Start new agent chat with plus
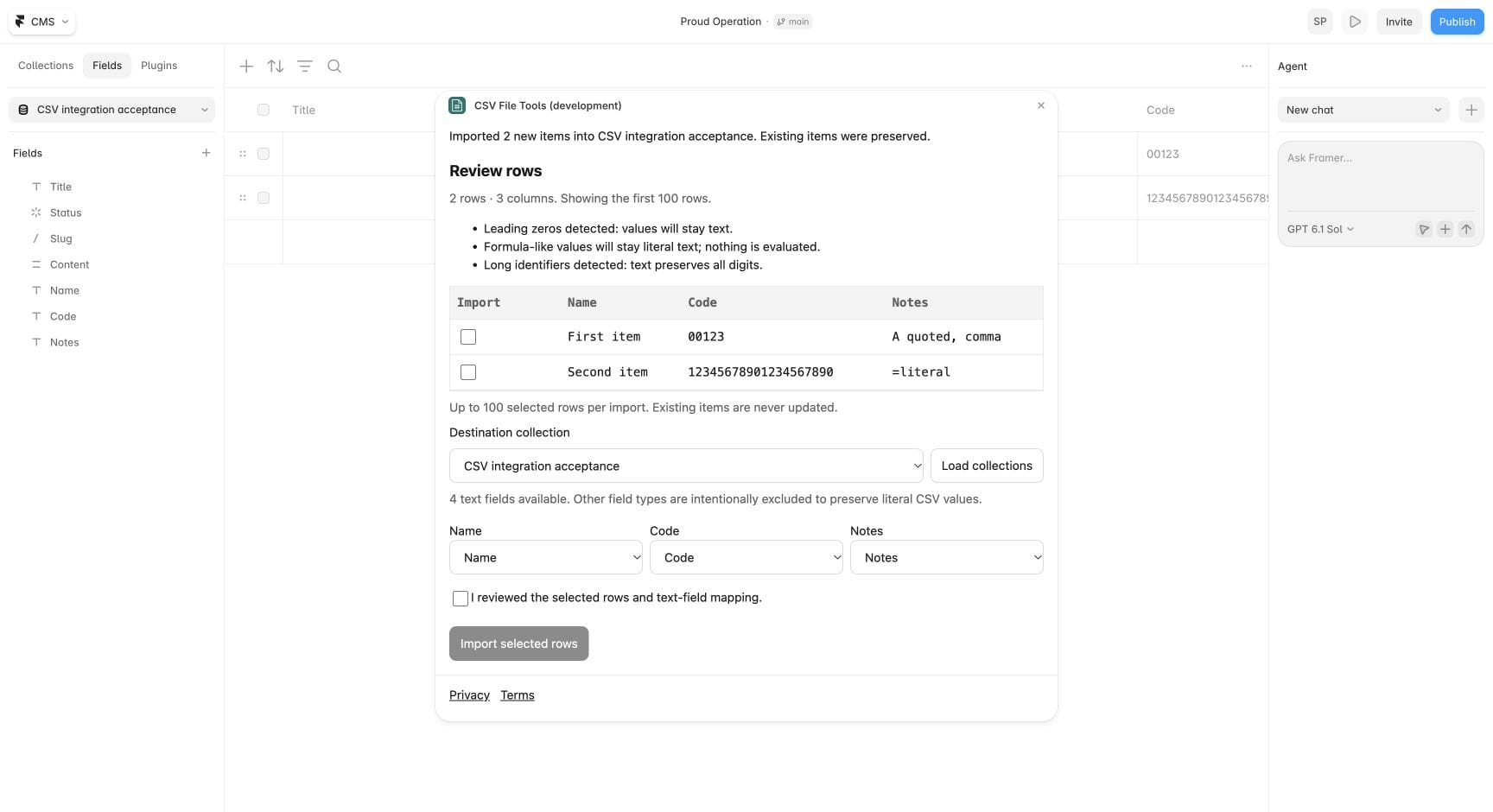Screen dimensions: 1493x812 [x=1471, y=110]
